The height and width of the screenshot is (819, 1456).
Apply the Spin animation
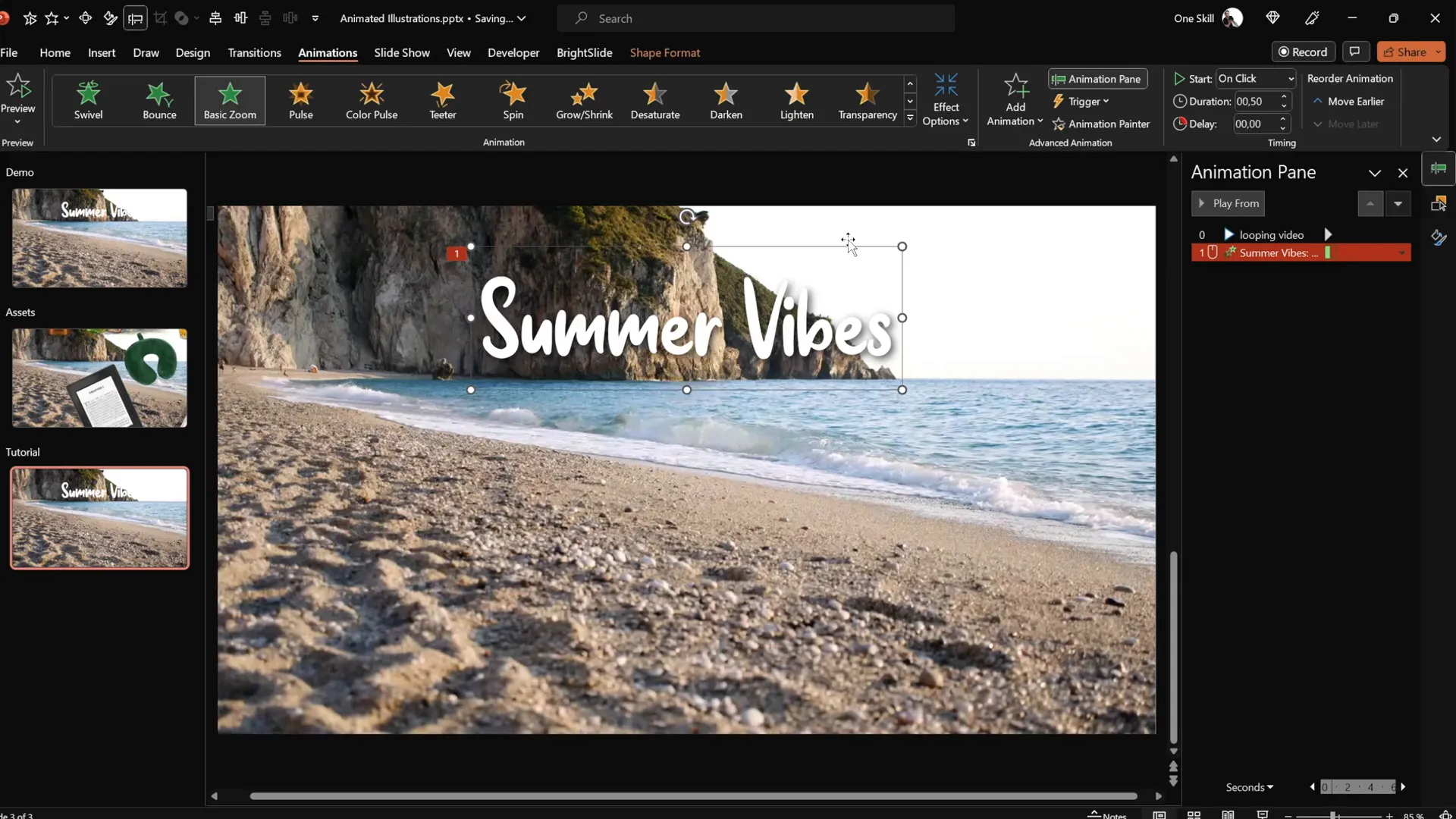pyautogui.click(x=513, y=100)
